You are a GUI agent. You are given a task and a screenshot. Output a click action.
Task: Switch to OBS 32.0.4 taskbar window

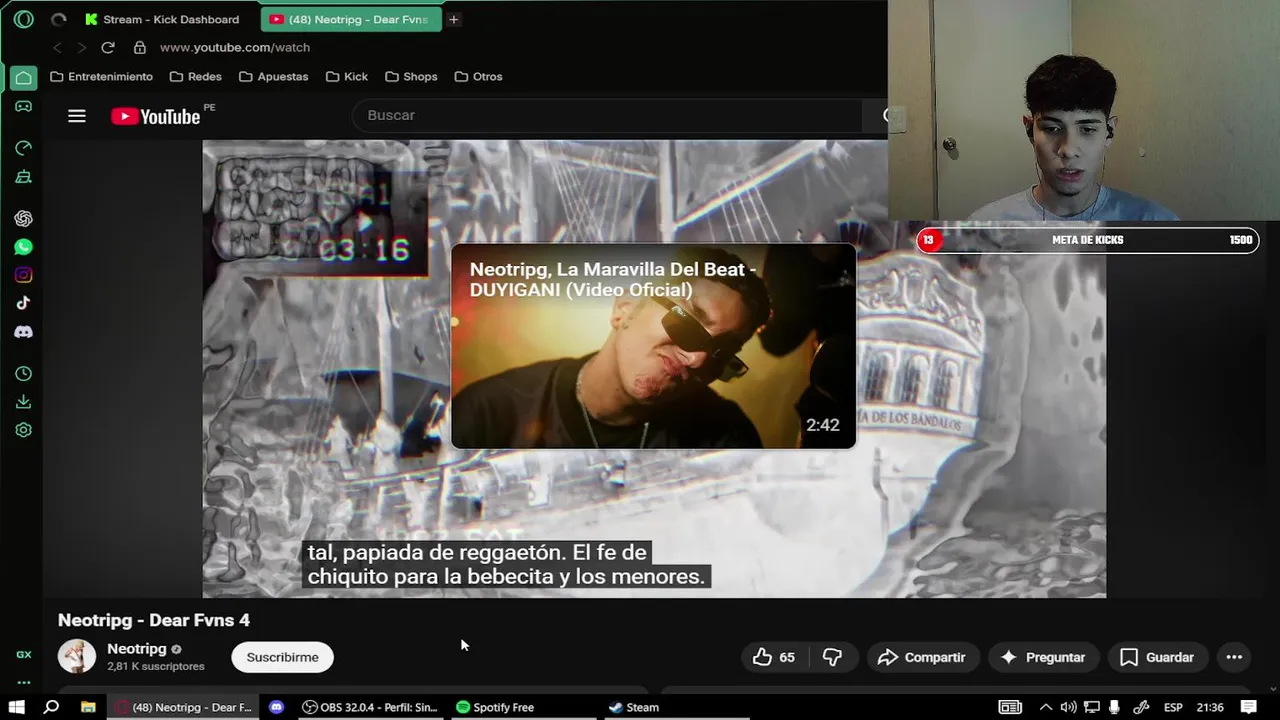click(371, 707)
